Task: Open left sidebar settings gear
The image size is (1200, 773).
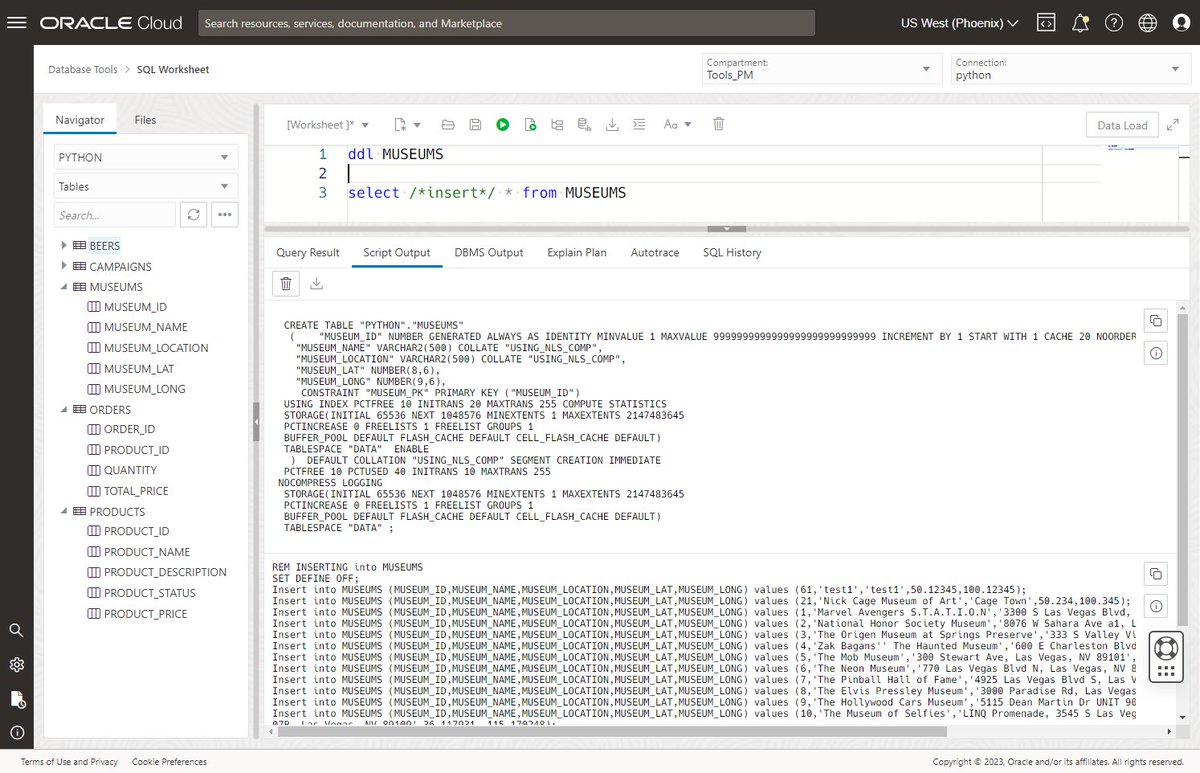Action: coord(17,665)
